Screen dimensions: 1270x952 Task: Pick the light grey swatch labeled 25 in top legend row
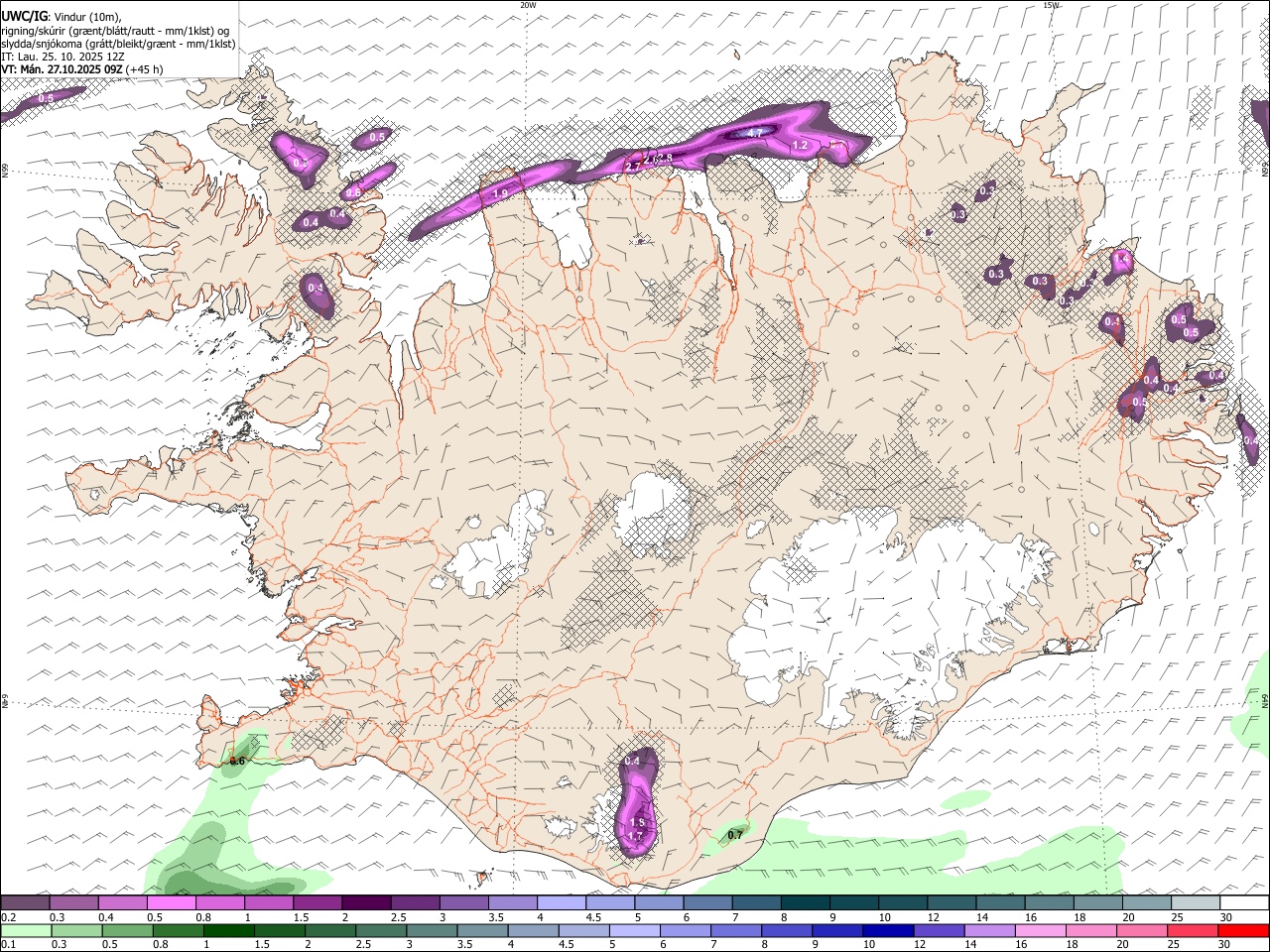coord(1196,902)
